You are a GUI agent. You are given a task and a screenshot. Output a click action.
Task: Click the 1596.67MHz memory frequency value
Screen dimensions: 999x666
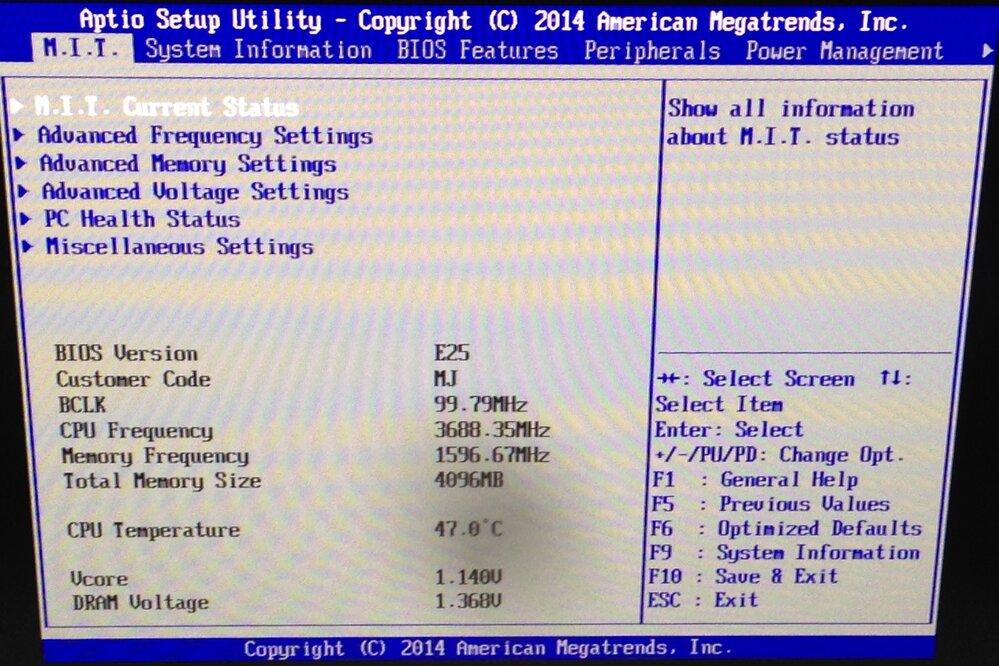[x=492, y=454]
